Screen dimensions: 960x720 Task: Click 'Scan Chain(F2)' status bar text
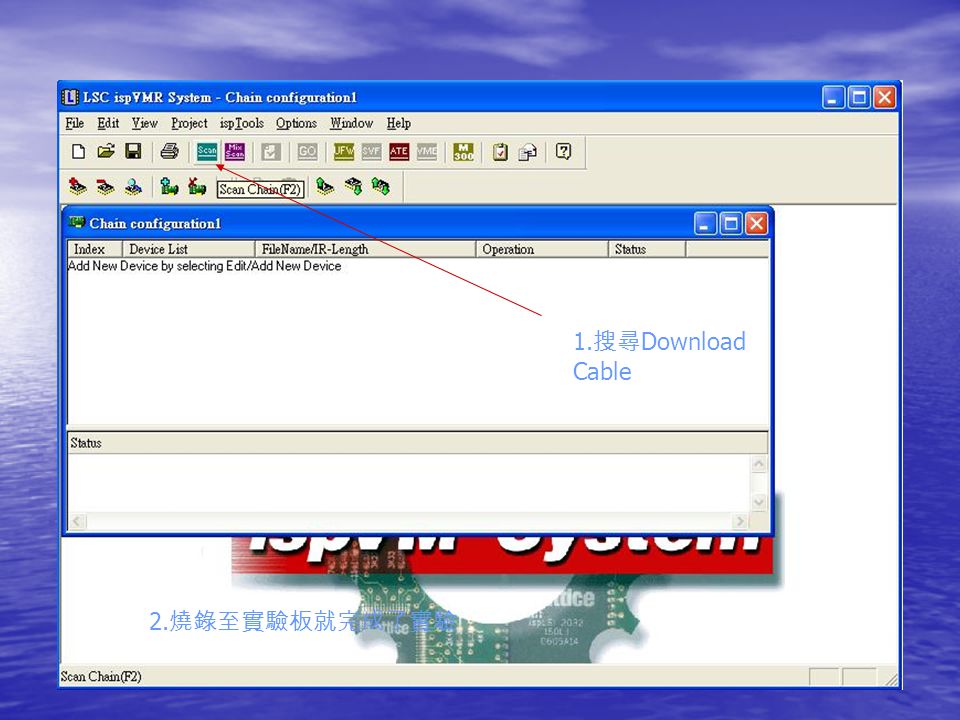coord(101,677)
